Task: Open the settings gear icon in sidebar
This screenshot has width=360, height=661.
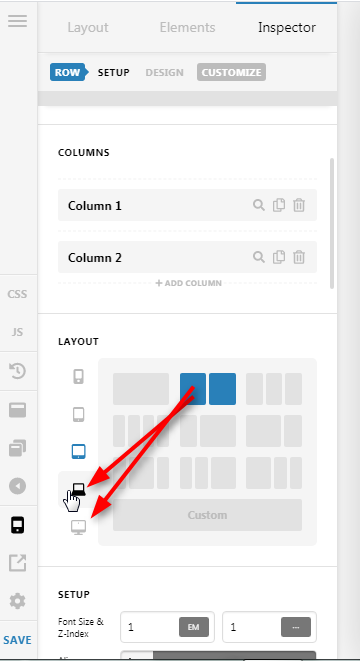Action: point(17,601)
